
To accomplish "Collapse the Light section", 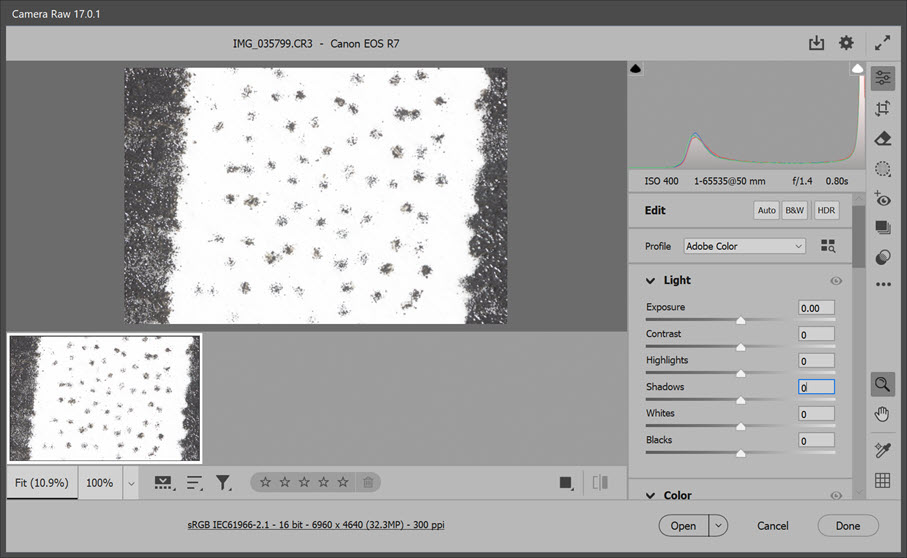I will [x=651, y=280].
